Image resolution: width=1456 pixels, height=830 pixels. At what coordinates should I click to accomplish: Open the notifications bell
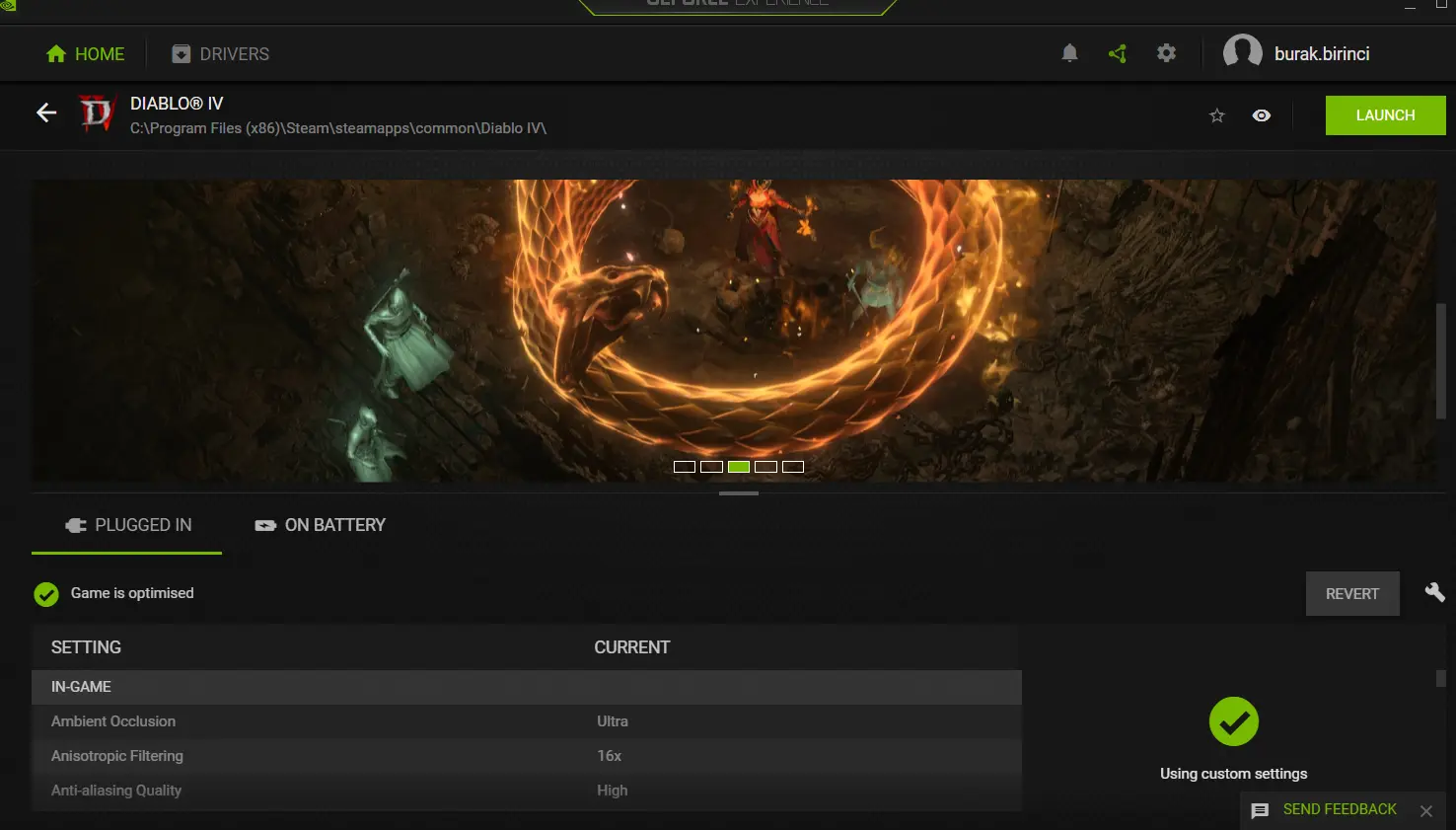1069,53
